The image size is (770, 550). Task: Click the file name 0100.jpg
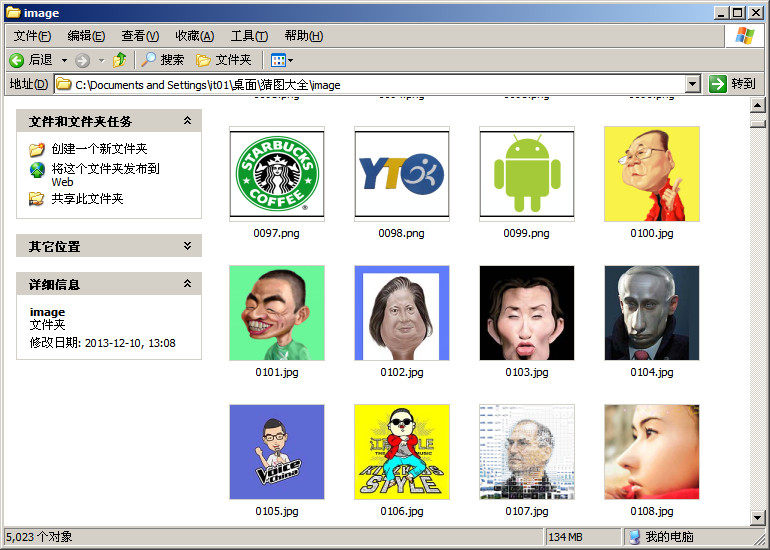[x=652, y=233]
